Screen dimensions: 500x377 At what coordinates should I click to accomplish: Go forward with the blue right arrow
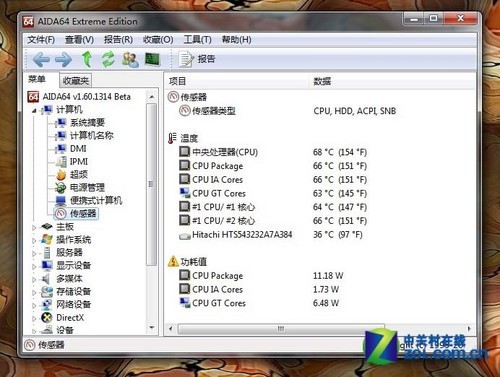point(63,60)
